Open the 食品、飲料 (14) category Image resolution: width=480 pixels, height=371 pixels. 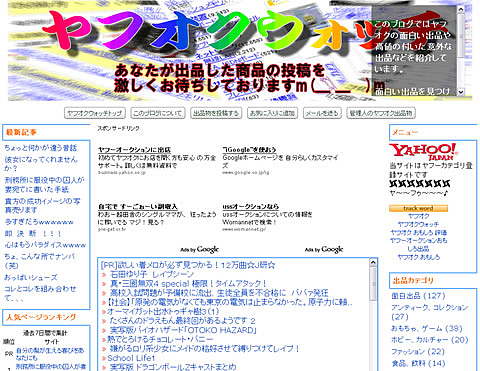point(418,363)
